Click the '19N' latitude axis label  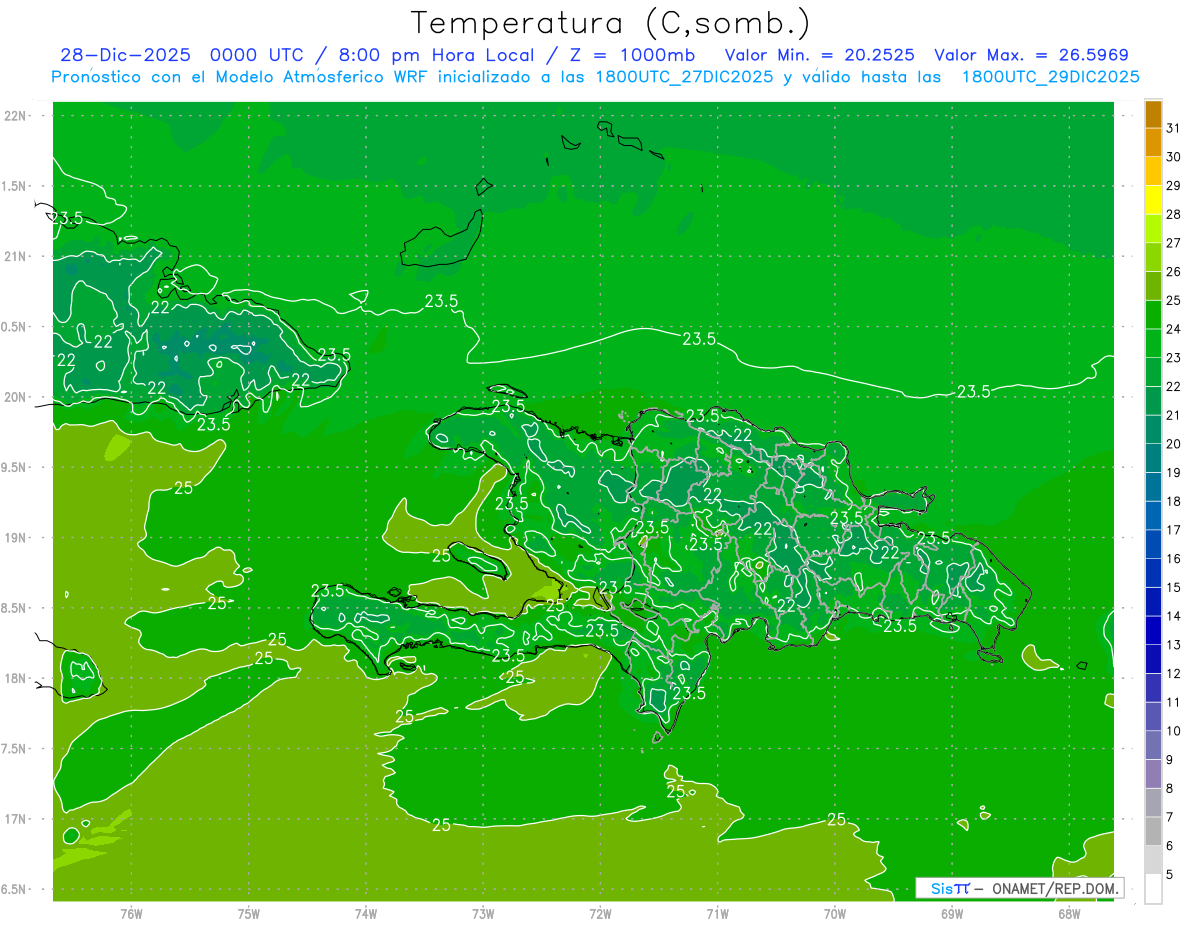[x=16, y=538]
